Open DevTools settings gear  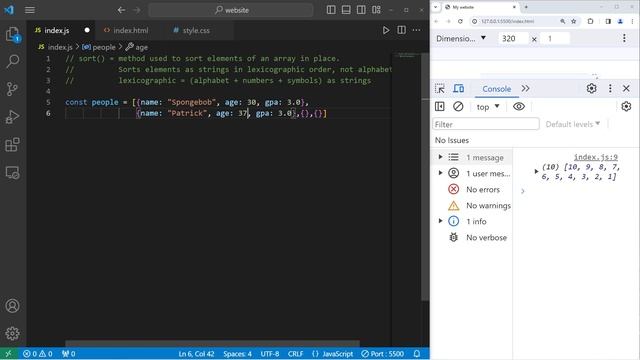pos(591,89)
